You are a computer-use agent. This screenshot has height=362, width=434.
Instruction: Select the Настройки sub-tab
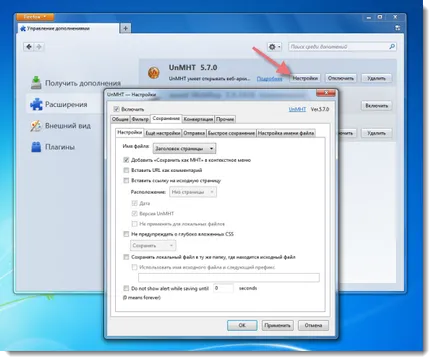(x=130, y=132)
